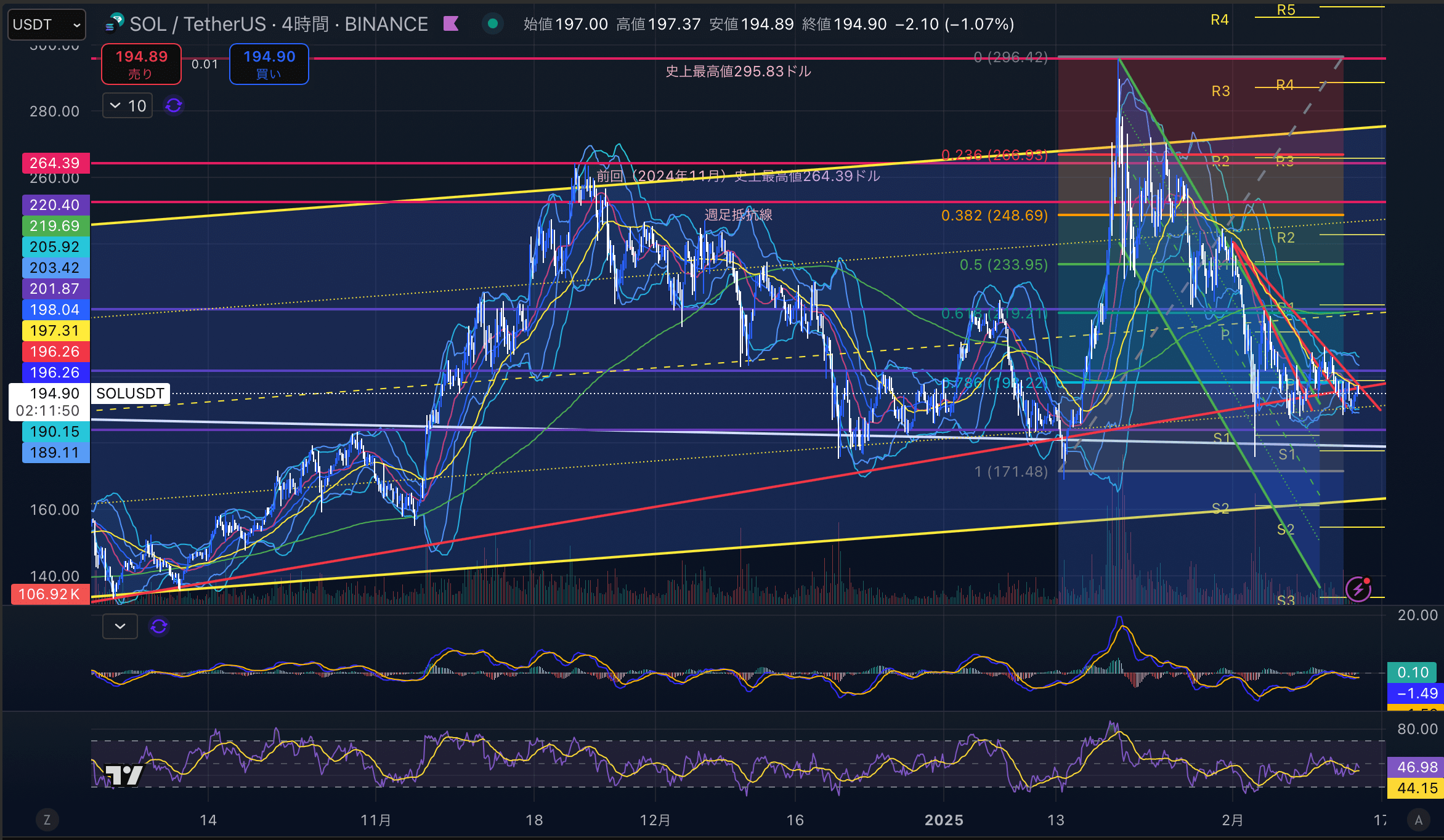Click the green market status indicator

coord(492,24)
